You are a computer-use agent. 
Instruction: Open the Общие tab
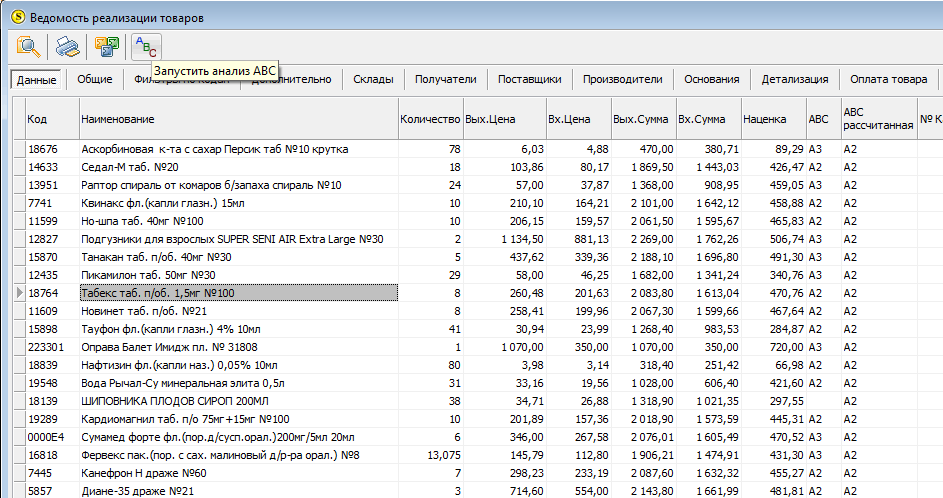pos(94,79)
